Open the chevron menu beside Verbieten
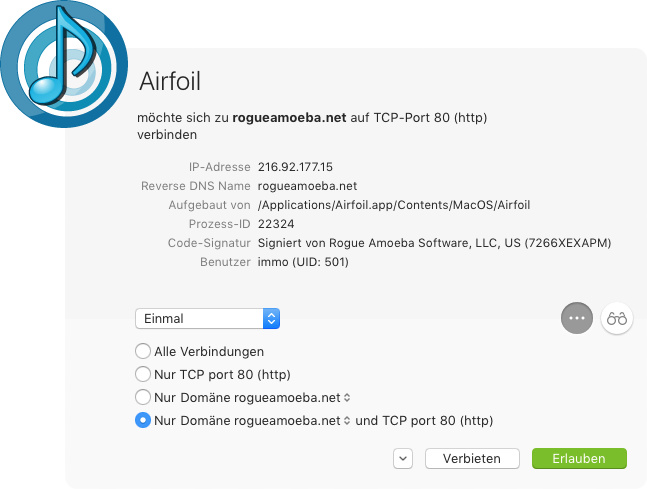This screenshot has height=489, width=647. pos(403,458)
